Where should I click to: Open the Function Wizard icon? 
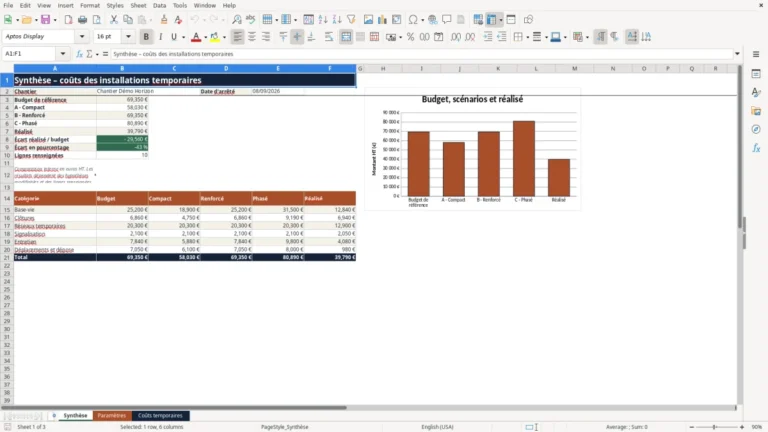pyautogui.click(x=79, y=54)
